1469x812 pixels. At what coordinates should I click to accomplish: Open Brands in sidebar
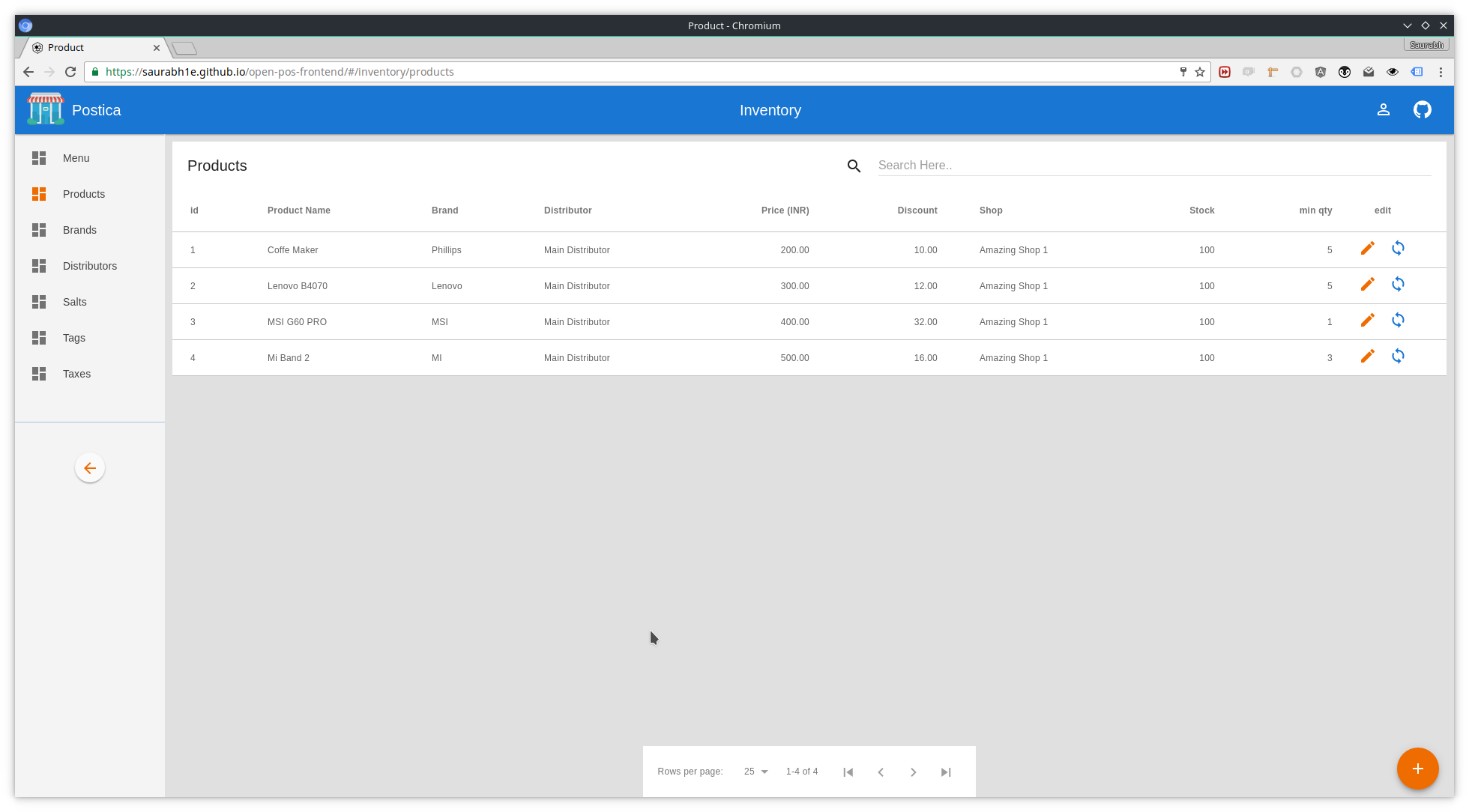point(79,230)
